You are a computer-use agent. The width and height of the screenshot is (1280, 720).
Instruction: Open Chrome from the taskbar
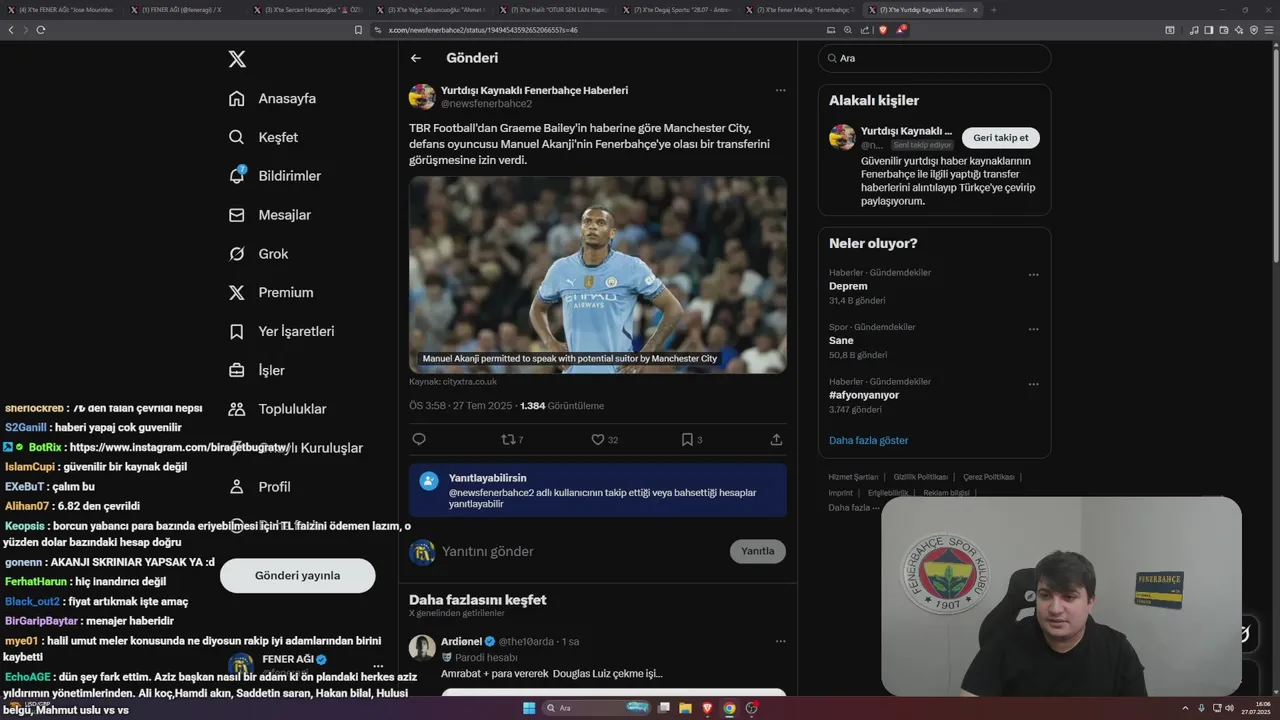[729, 708]
